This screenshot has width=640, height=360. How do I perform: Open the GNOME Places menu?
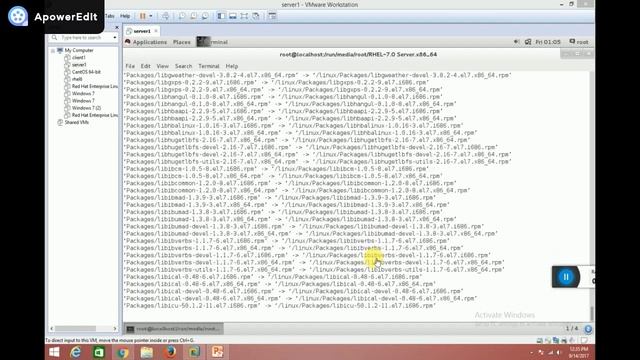(182, 42)
